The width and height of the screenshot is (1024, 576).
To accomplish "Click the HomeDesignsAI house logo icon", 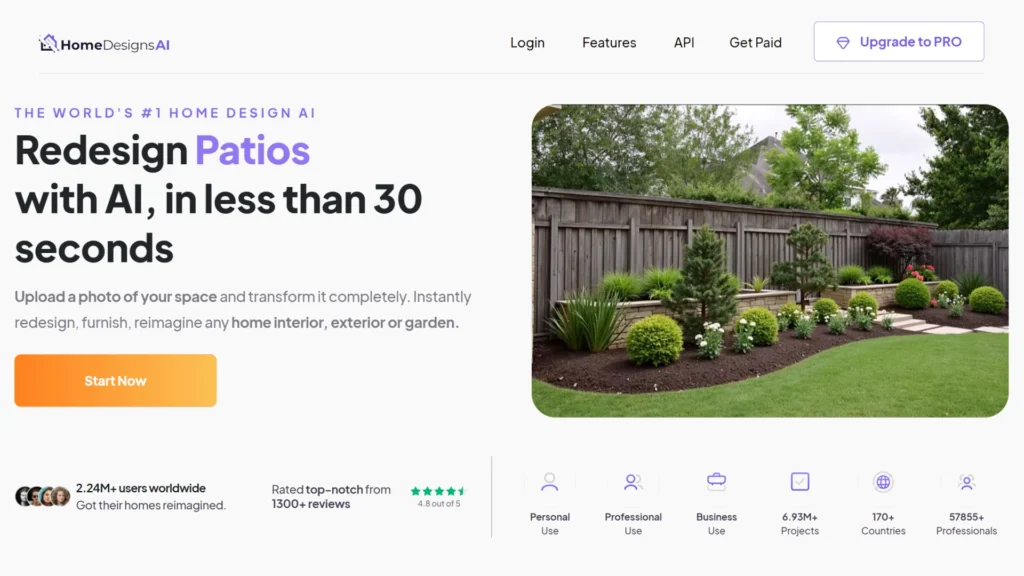I will (49, 43).
